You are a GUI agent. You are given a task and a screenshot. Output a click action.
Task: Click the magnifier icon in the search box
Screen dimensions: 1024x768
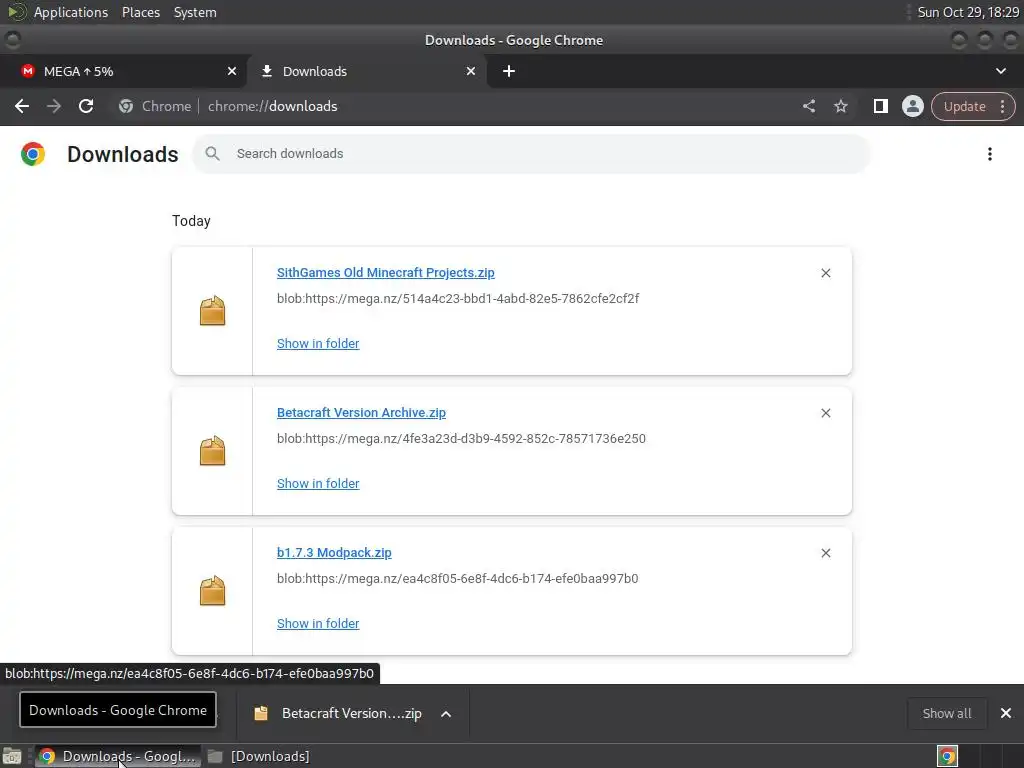(212, 153)
